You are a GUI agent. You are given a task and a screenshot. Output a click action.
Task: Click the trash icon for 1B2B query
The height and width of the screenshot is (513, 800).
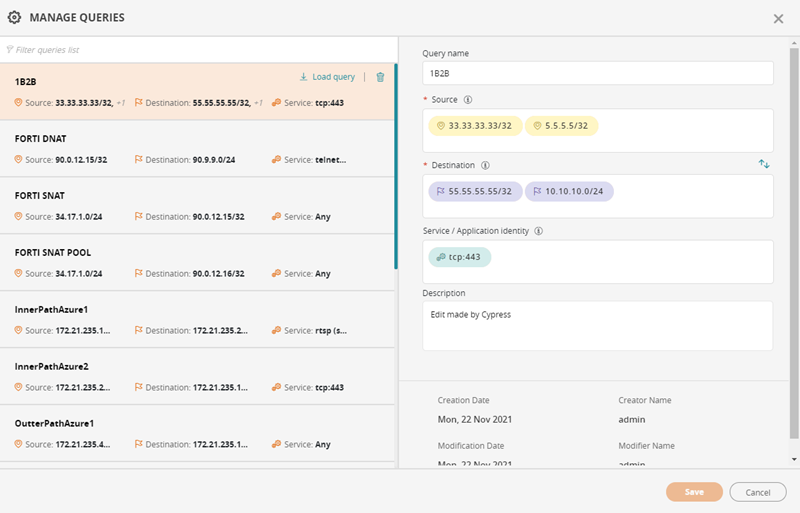pos(380,77)
